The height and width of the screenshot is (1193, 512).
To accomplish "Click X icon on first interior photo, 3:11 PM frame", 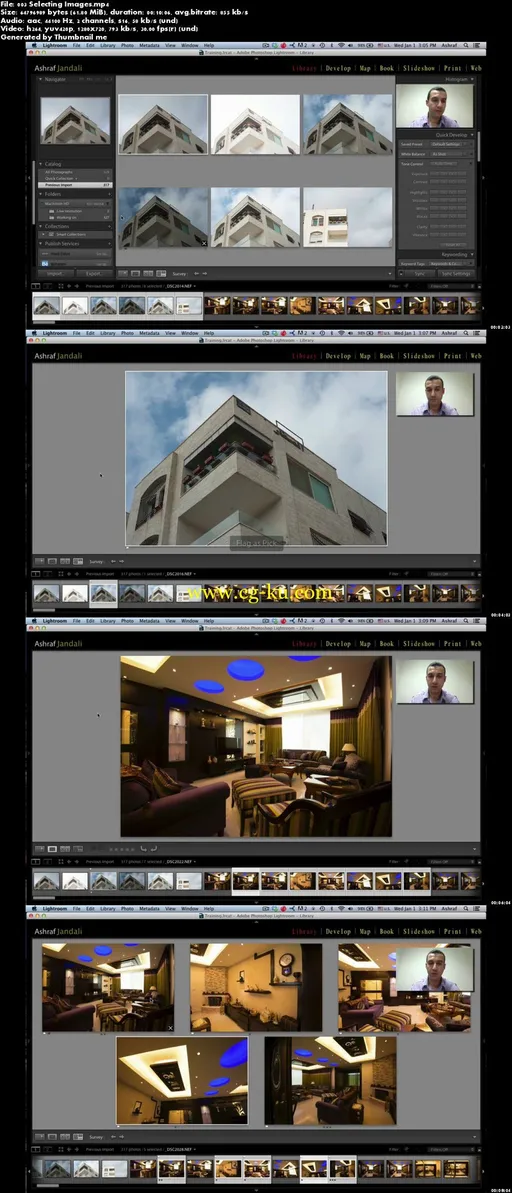I will tap(170, 1027).
